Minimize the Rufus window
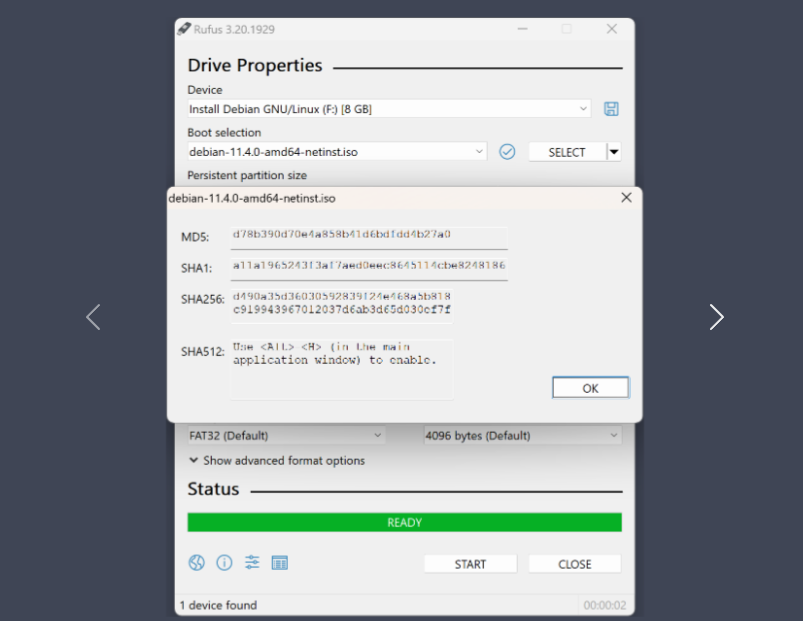This screenshot has height=621, width=803. coord(522,29)
